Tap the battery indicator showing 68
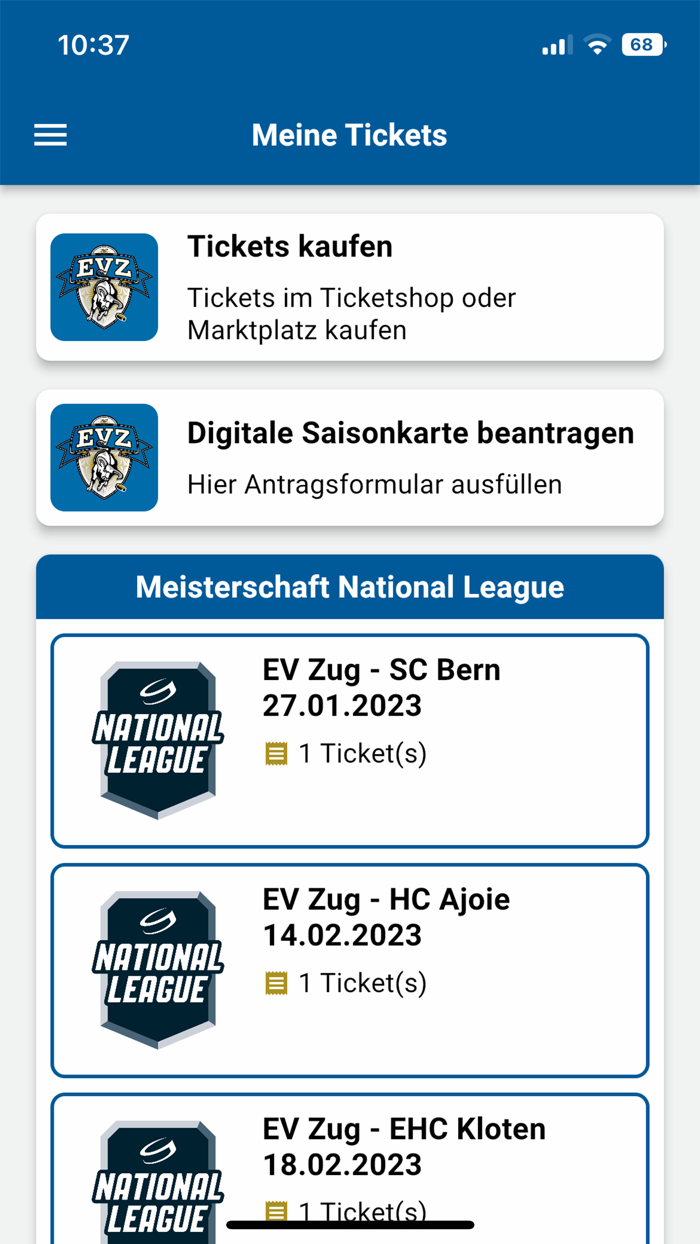700x1244 pixels. 641,44
